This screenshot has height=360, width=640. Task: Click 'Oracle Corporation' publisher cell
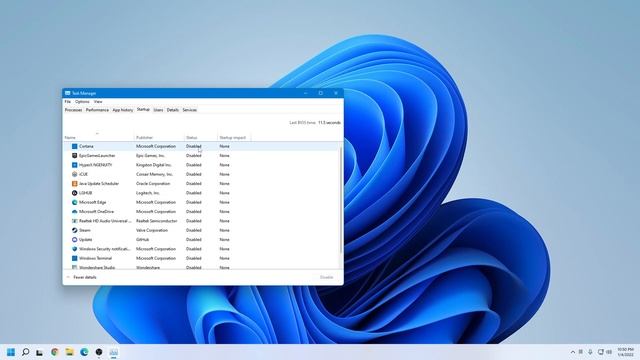click(153, 184)
